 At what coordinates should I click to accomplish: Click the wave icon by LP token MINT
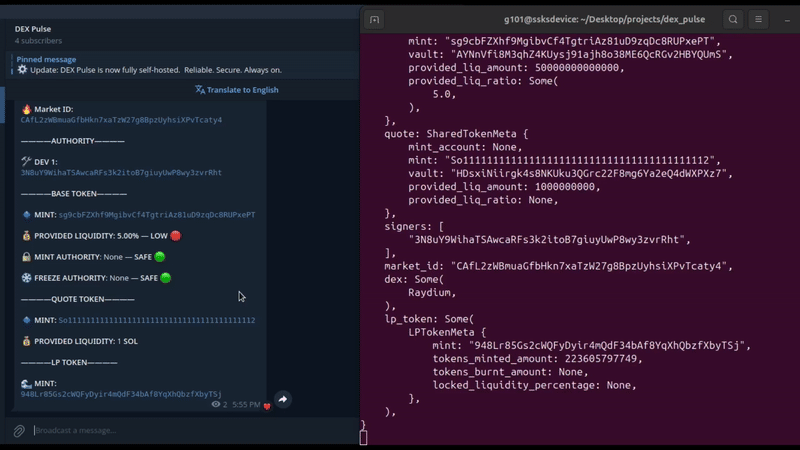[x=27, y=383]
